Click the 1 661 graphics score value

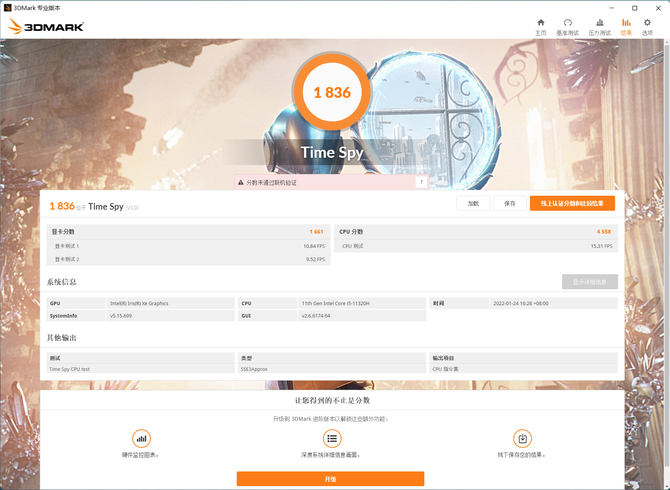point(317,232)
